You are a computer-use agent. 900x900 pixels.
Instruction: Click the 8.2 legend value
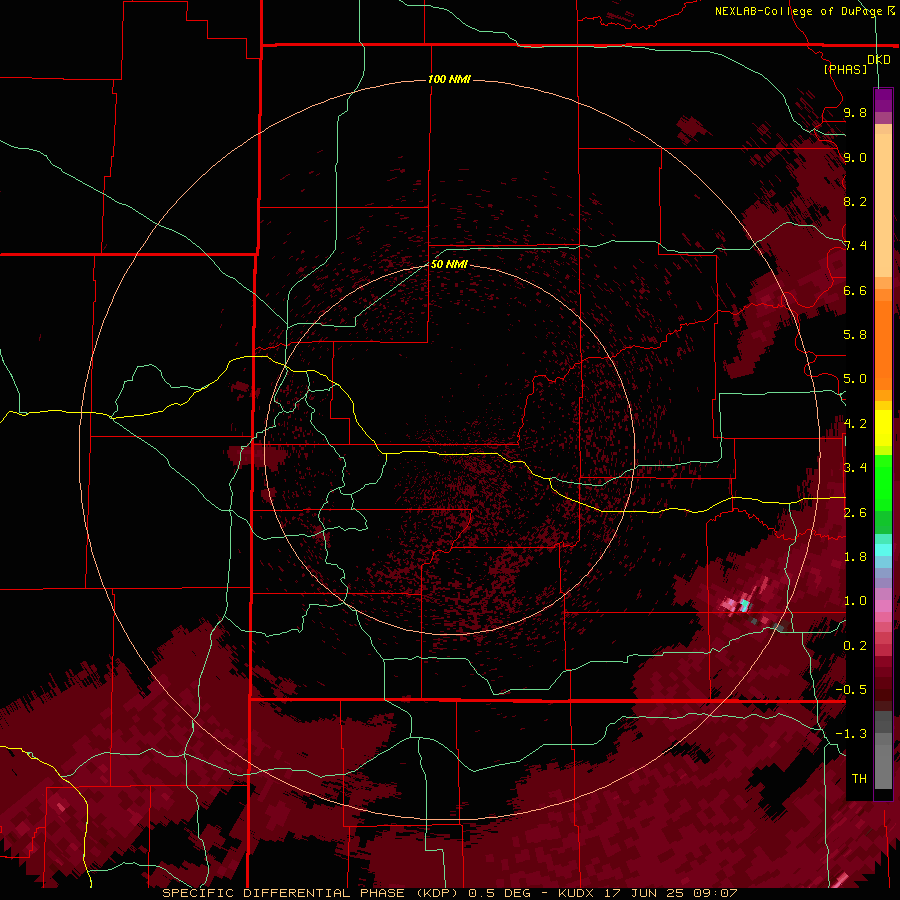(x=855, y=202)
